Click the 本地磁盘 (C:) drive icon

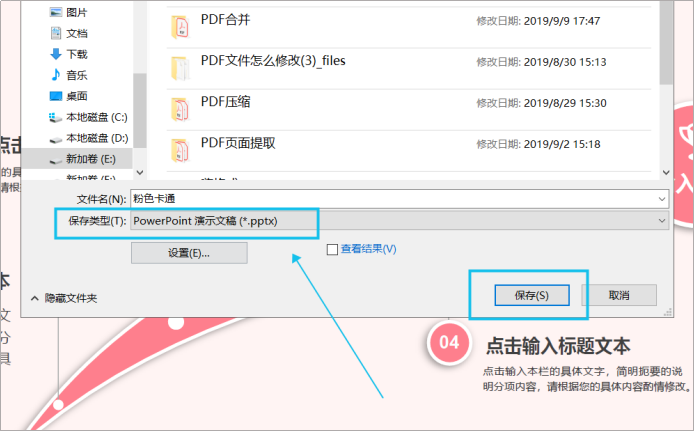[55, 117]
